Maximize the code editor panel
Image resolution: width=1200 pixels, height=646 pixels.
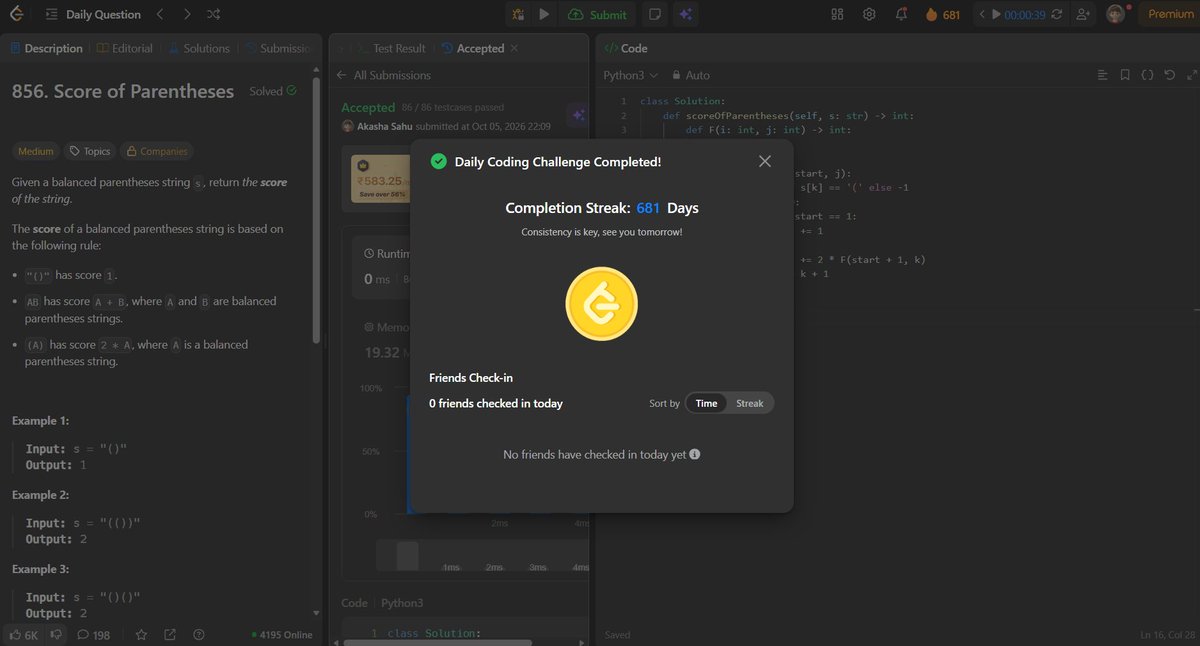coord(1190,75)
